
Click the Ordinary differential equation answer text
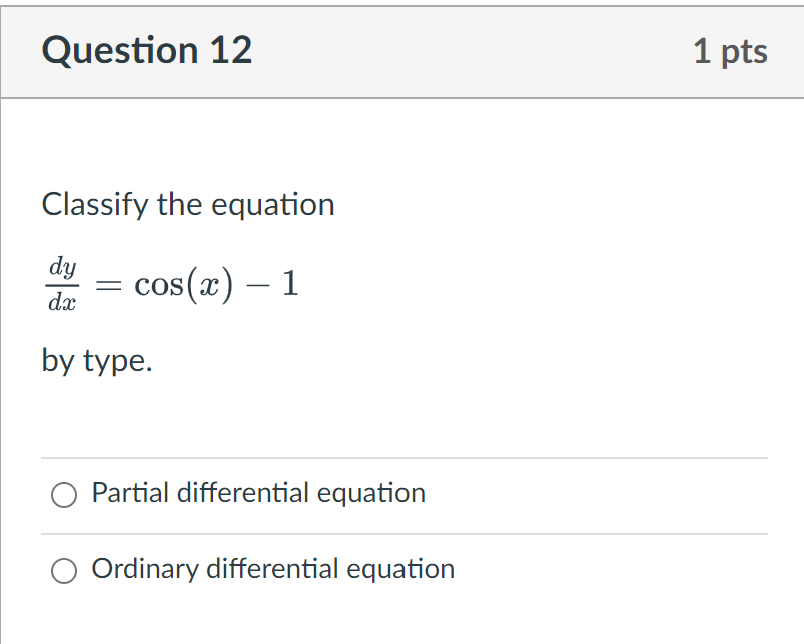click(x=272, y=569)
